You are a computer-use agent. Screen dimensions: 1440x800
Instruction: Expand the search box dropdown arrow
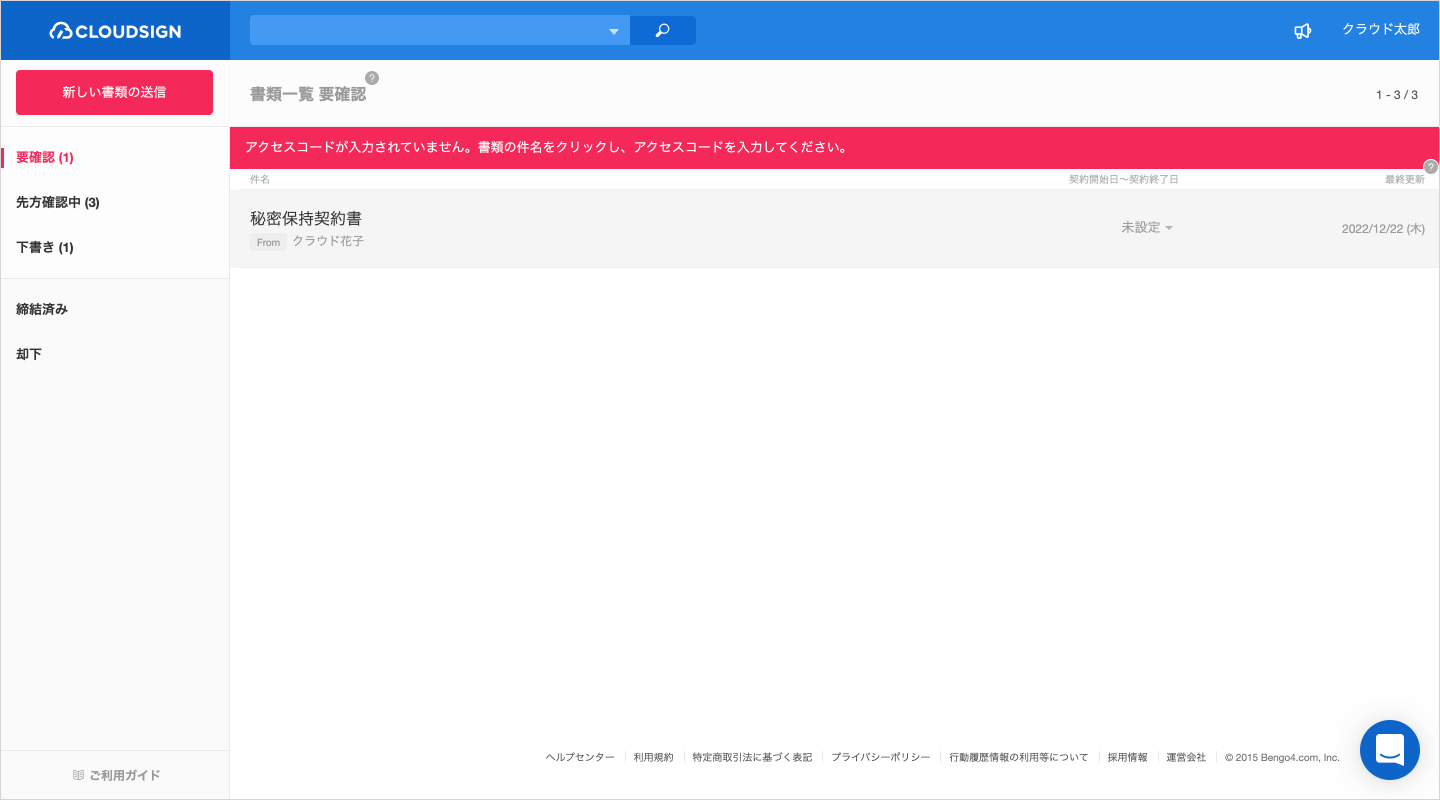tap(614, 32)
